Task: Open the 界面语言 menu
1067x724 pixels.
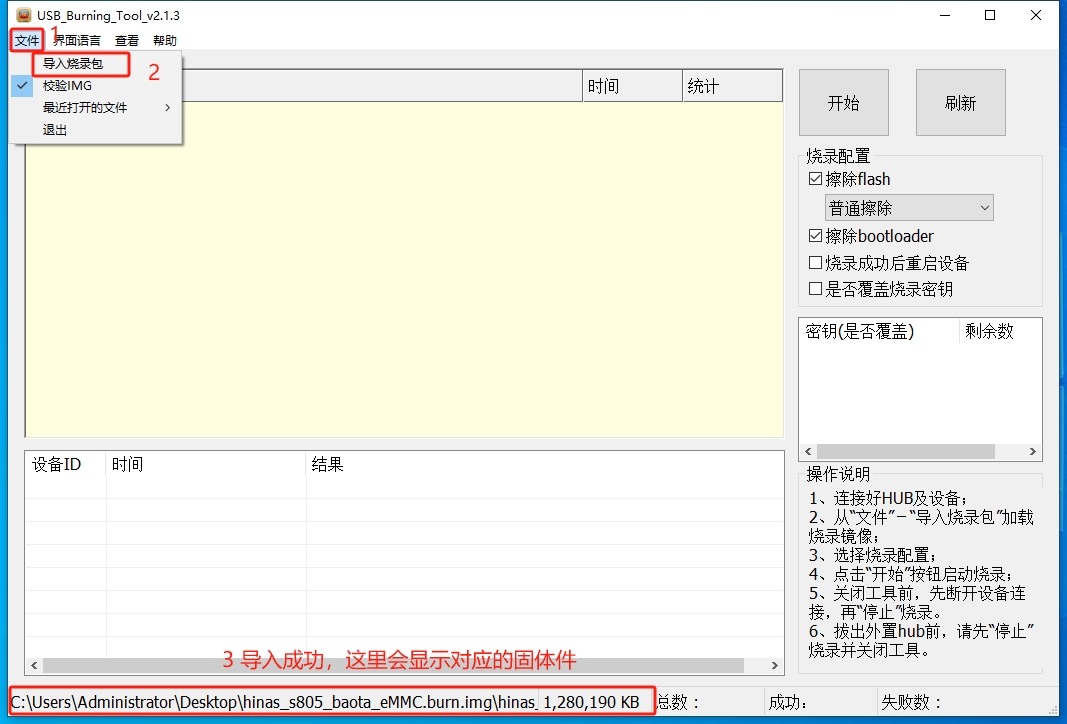Action: [x=77, y=40]
